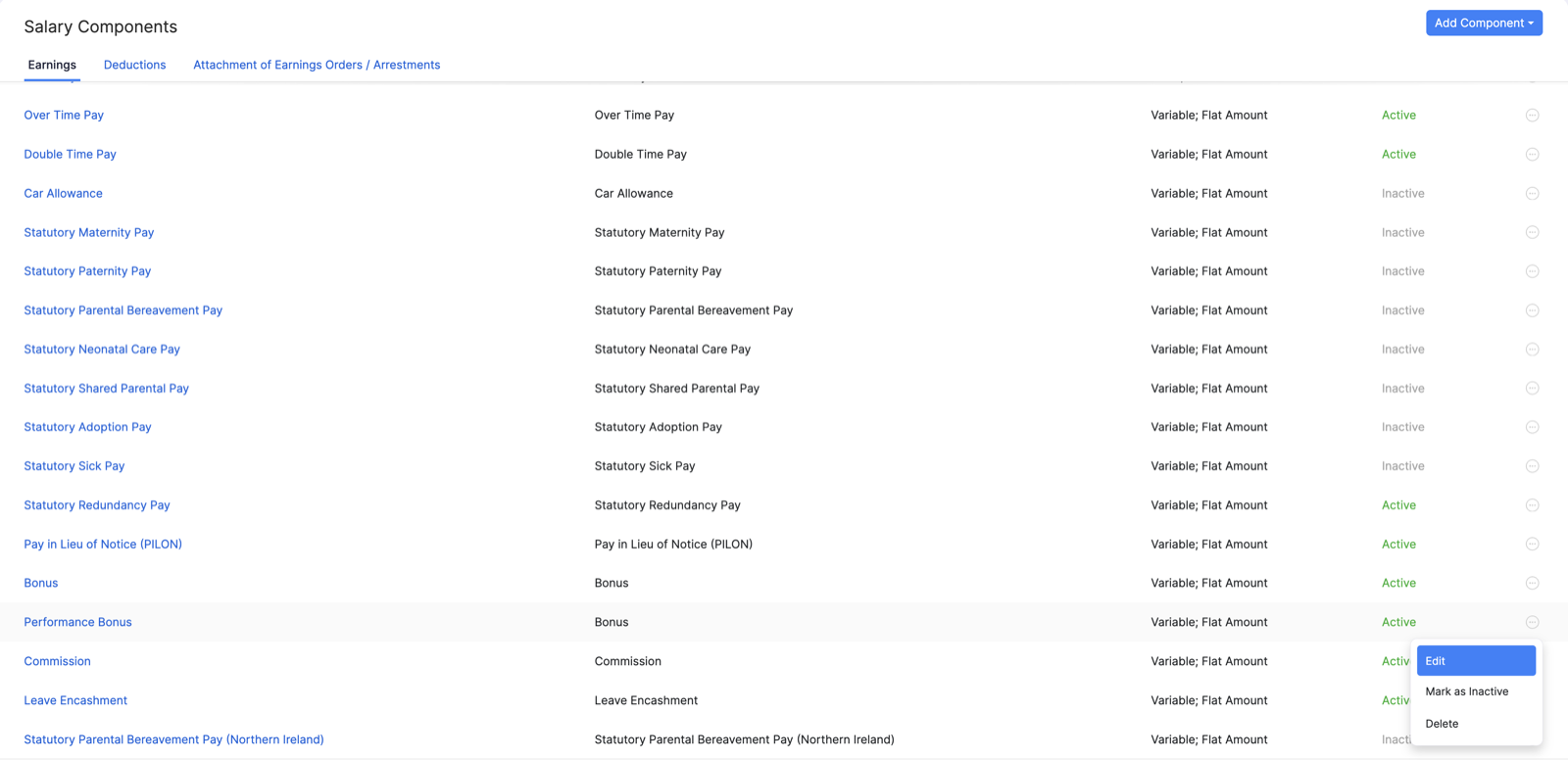1568x760 pixels.
Task: Click the Salary Components page heading
Action: [101, 26]
